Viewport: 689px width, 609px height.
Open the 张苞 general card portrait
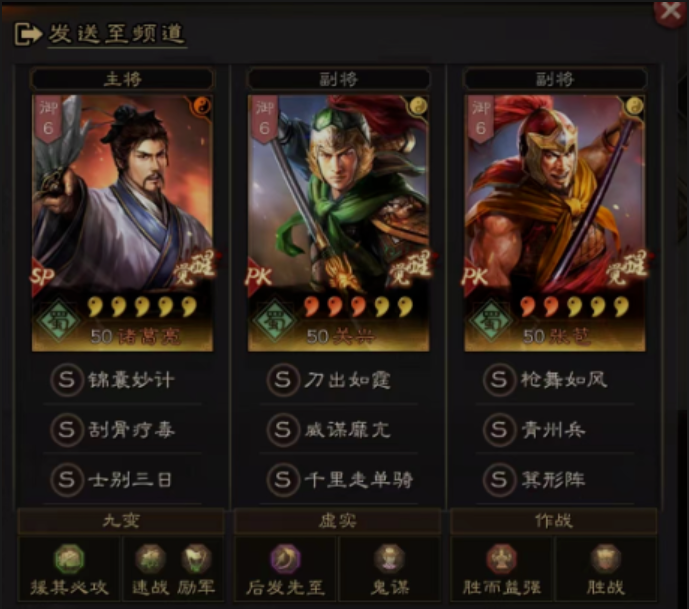tap(555, 223)
